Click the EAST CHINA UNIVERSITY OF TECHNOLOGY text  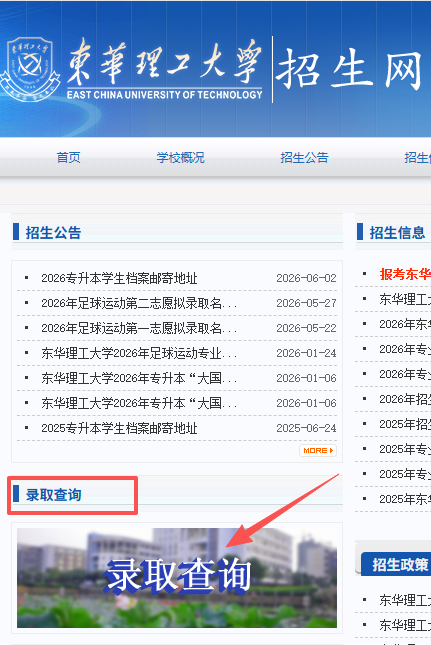(x=165, y=95)
